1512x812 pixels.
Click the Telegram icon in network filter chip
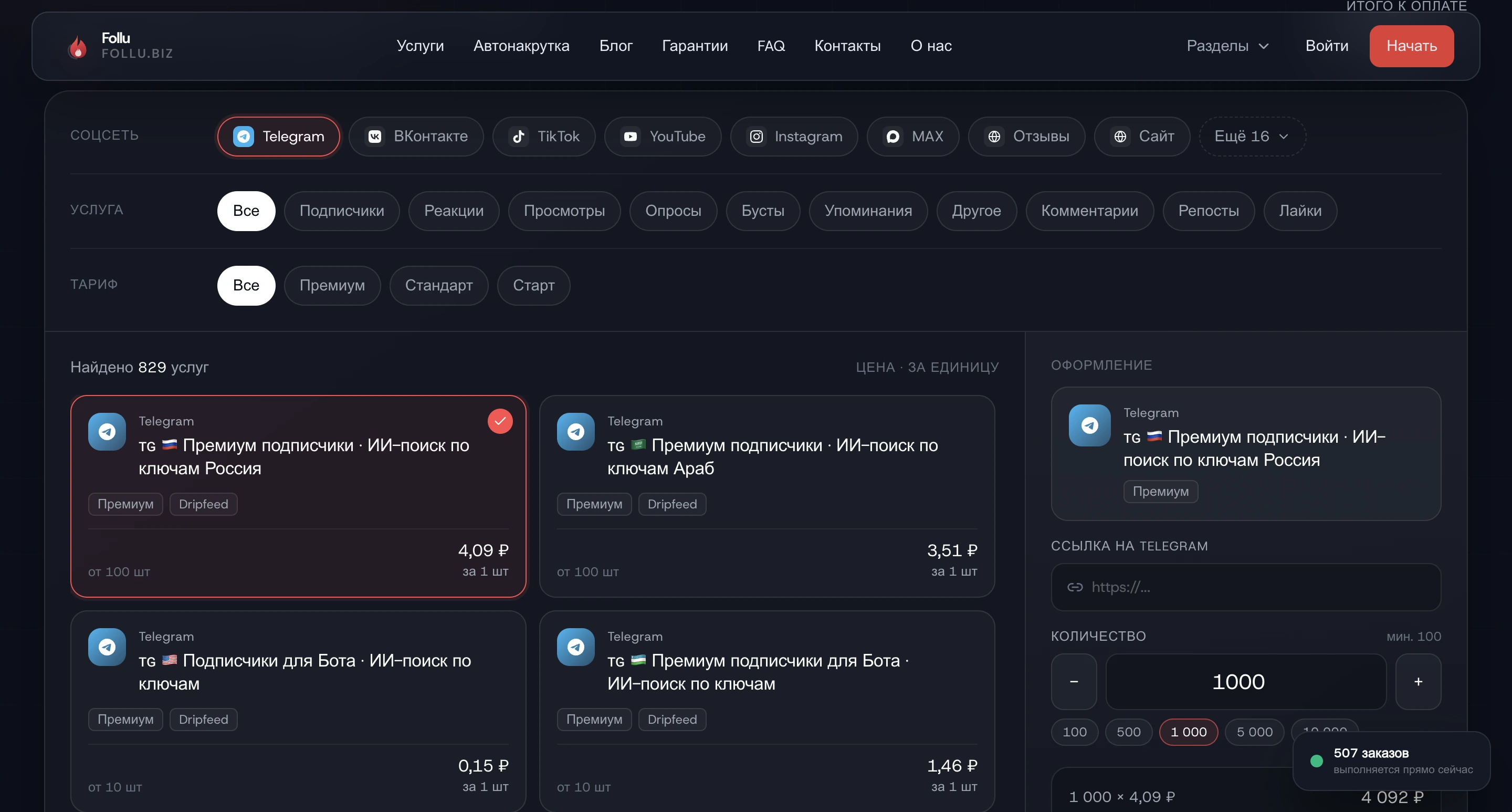244,136
